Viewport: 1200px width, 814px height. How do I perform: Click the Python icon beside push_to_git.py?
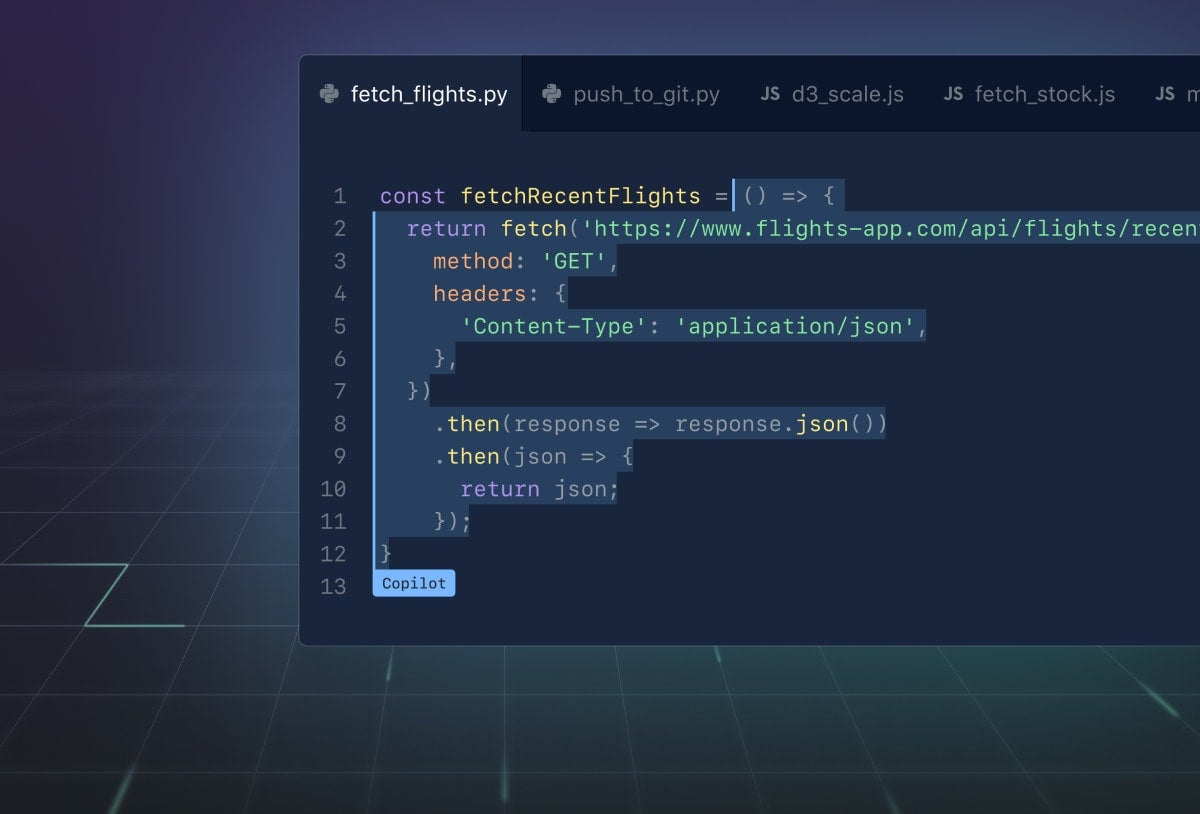click(x=551, y=94)
